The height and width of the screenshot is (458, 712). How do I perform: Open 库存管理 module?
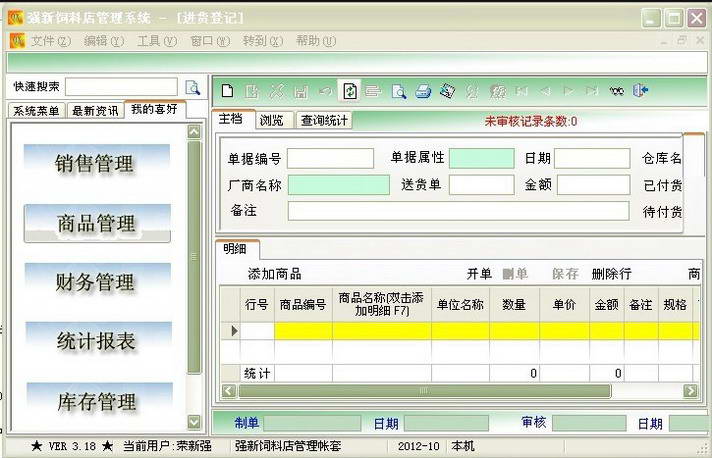tap(99, 400)
